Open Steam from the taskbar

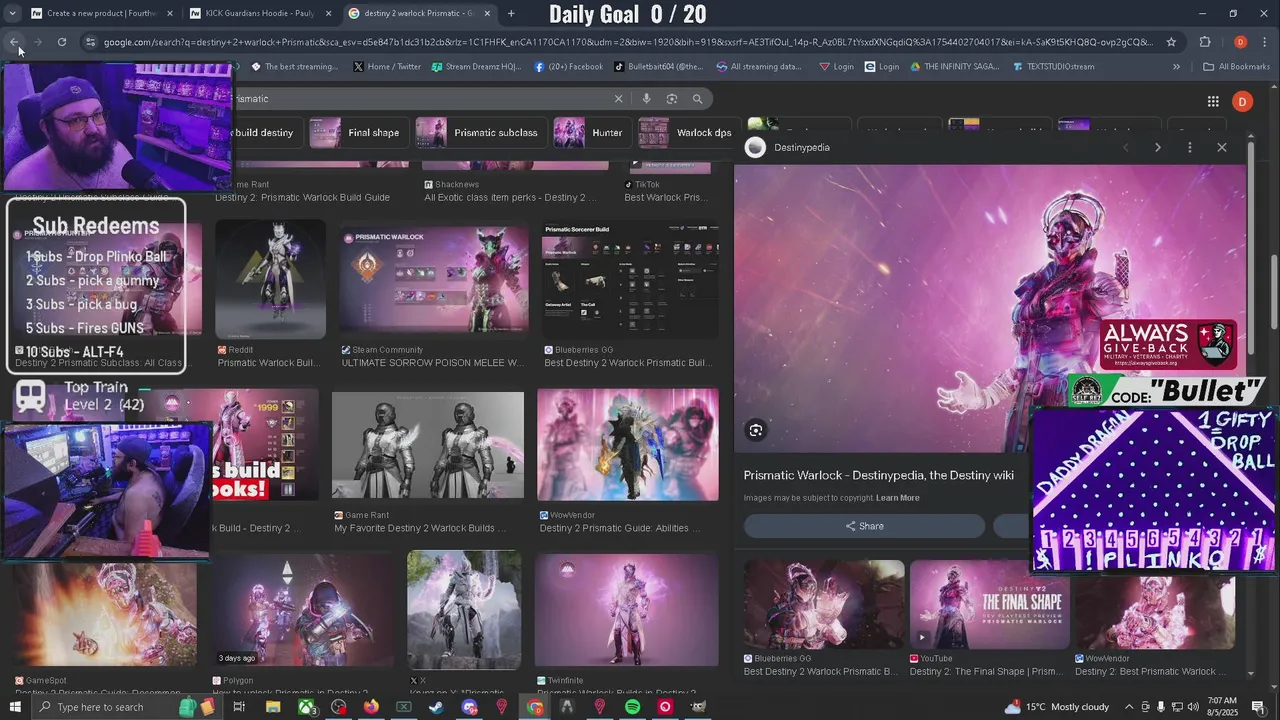436,707
